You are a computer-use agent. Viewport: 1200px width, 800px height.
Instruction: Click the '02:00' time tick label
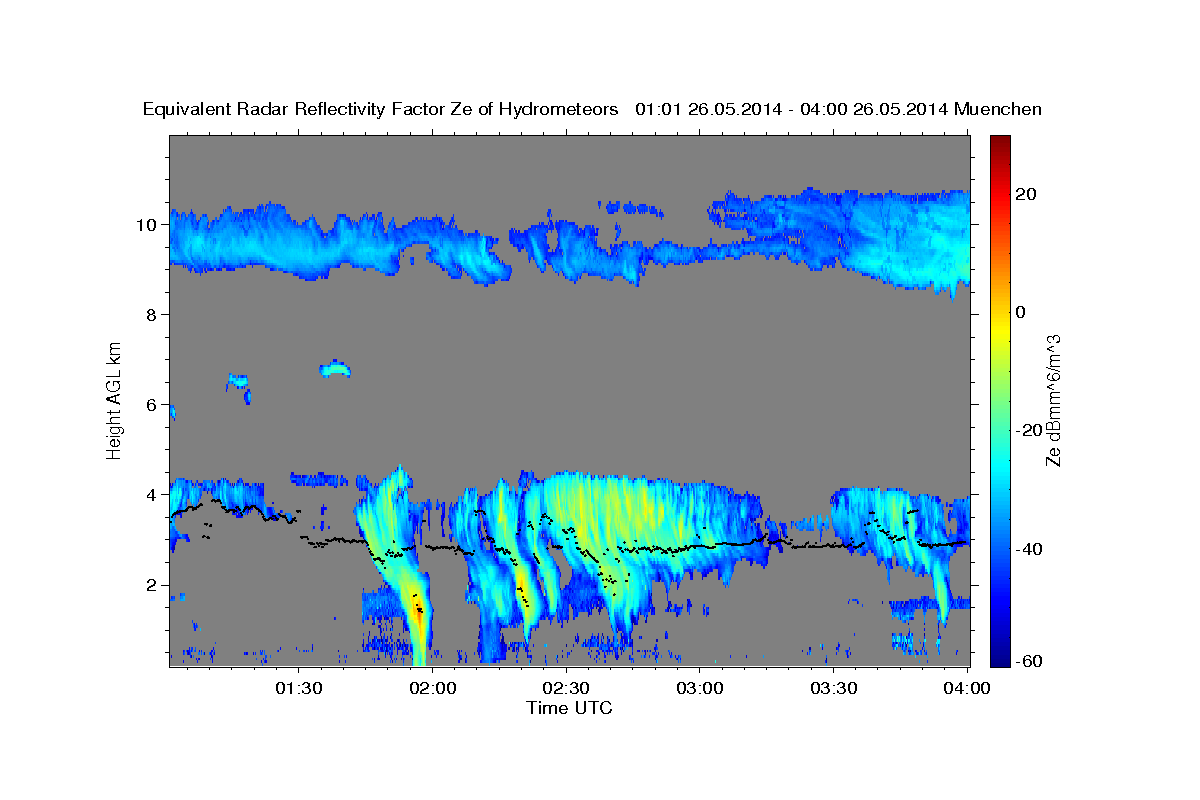432,688
